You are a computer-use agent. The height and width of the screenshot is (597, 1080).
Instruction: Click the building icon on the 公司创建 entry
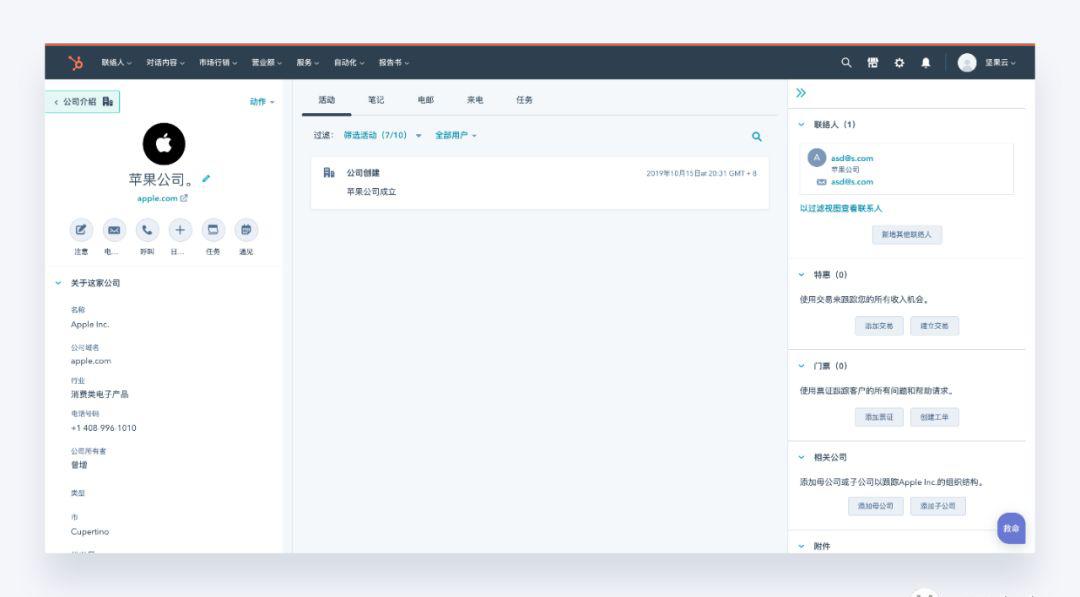click(x=329, y=173)
